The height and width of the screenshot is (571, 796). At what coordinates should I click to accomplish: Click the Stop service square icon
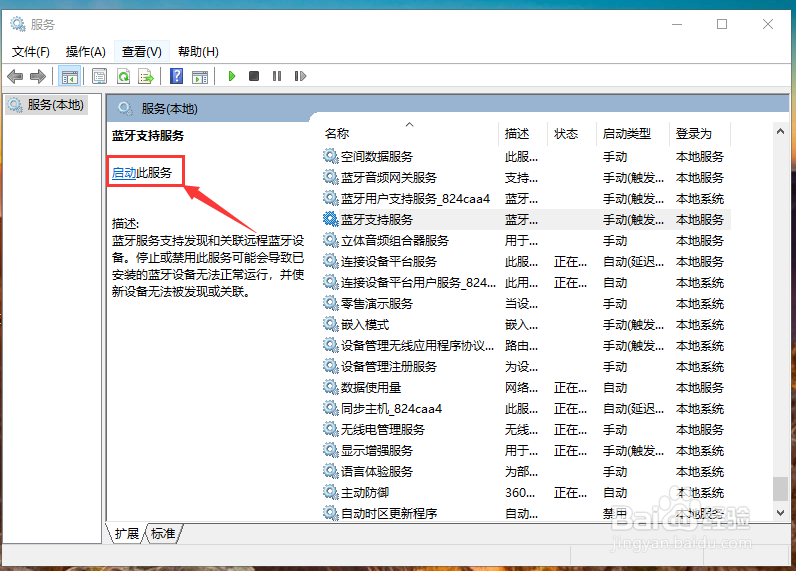click(x=254, y=76)
